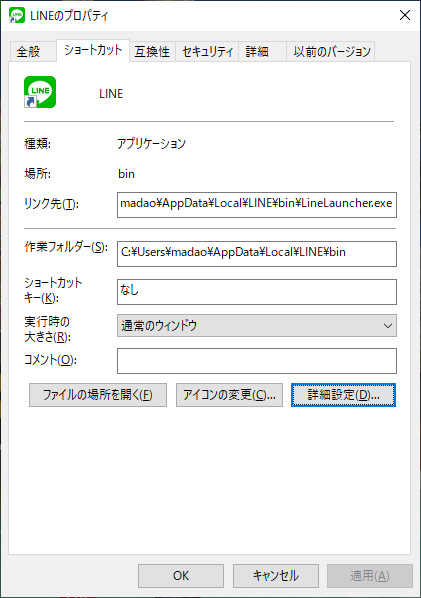Image resolution: width=421 pixels, height=598 pixels.
Task: Select the ショートカット tab
Action: click(93, 50)
